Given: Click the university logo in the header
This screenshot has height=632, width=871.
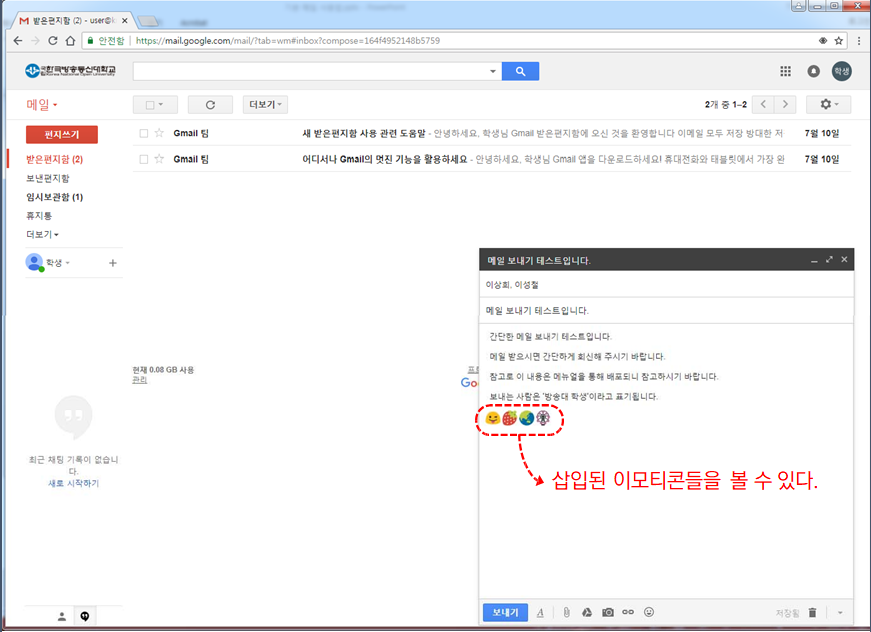Looking at the screenshot, I should (70, 71).
